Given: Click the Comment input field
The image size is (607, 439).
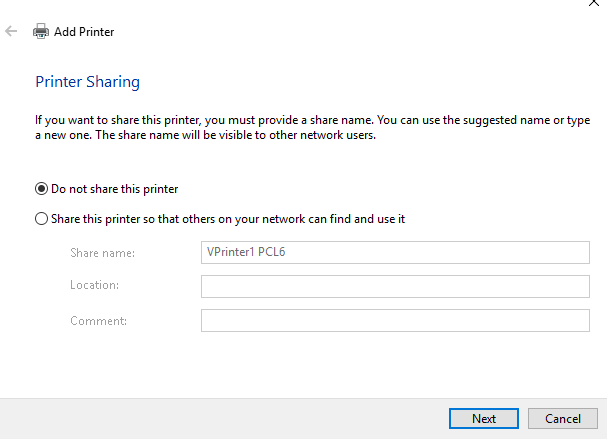Looking at the screenshot, I should [x=395, y=321].
